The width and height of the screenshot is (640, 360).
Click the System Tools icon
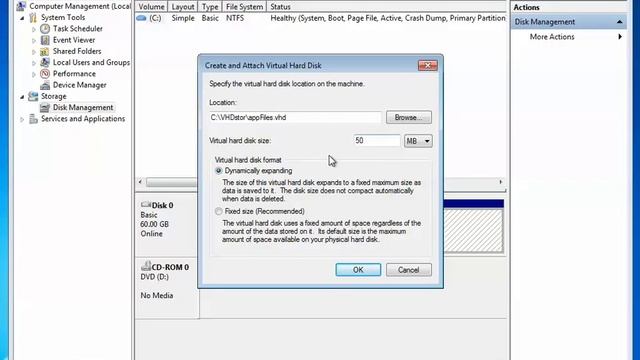point(33,18)
